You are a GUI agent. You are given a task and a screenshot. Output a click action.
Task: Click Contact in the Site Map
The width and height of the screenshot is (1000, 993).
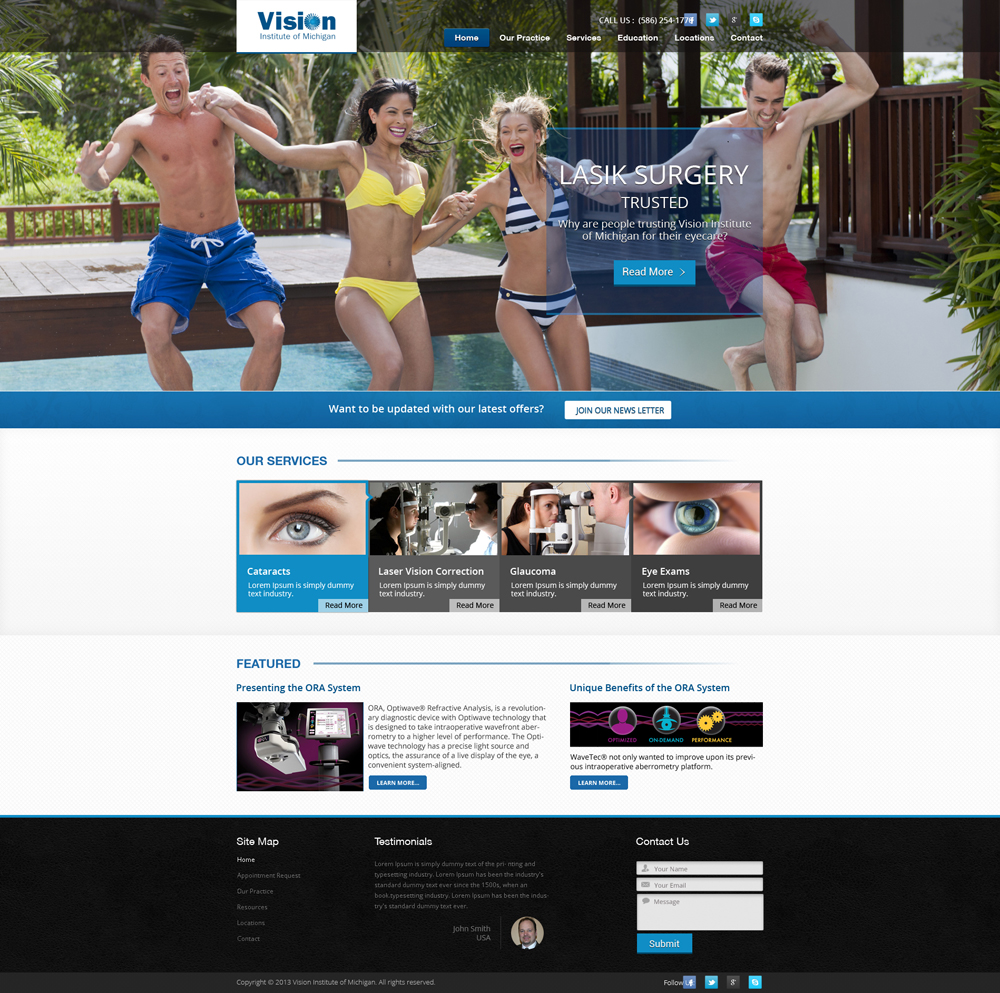click(x=248, y=939)
